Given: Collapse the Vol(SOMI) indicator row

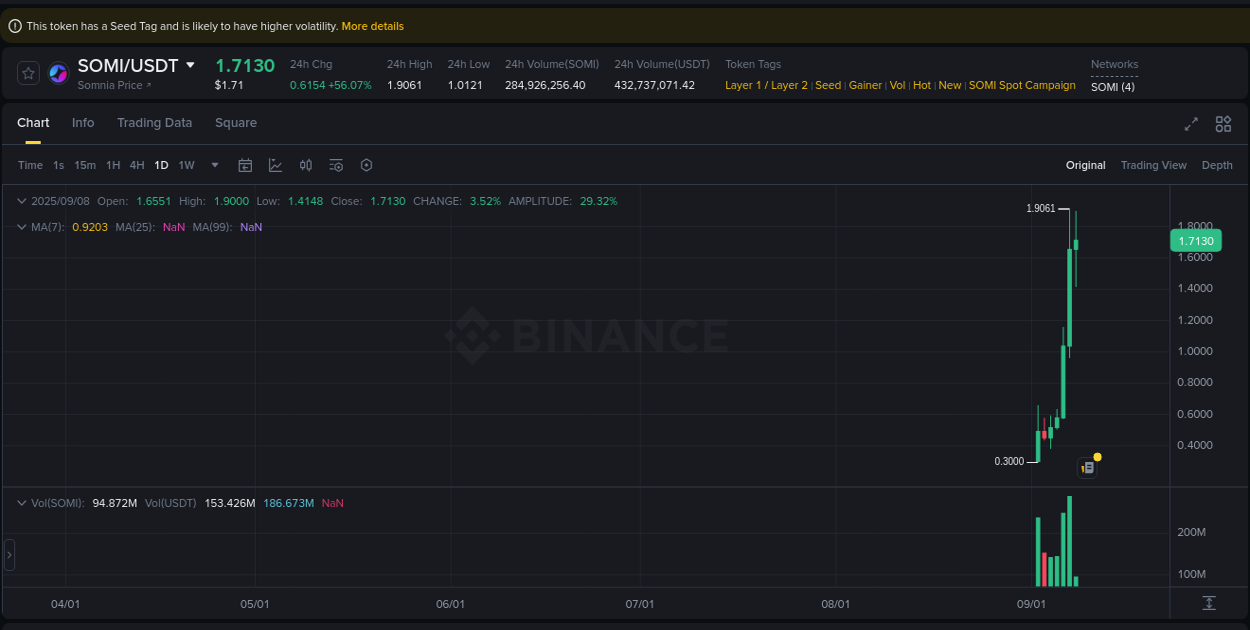Looking at the screenshot, I should pyautogui.click(x=21, y=503).
